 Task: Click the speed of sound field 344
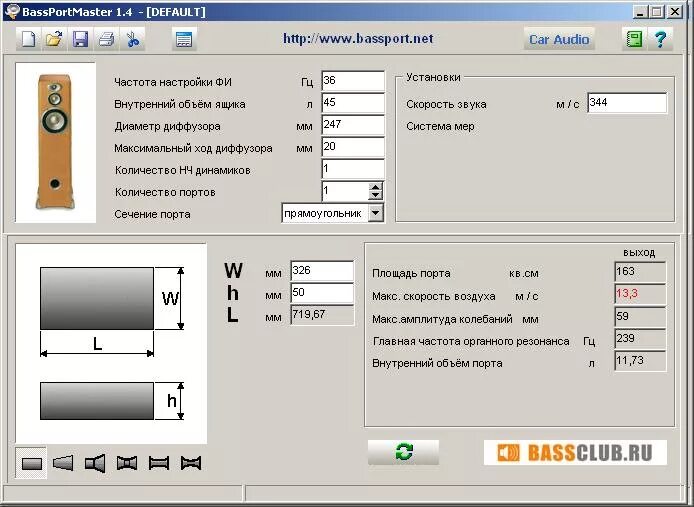(x=627, y=103)
